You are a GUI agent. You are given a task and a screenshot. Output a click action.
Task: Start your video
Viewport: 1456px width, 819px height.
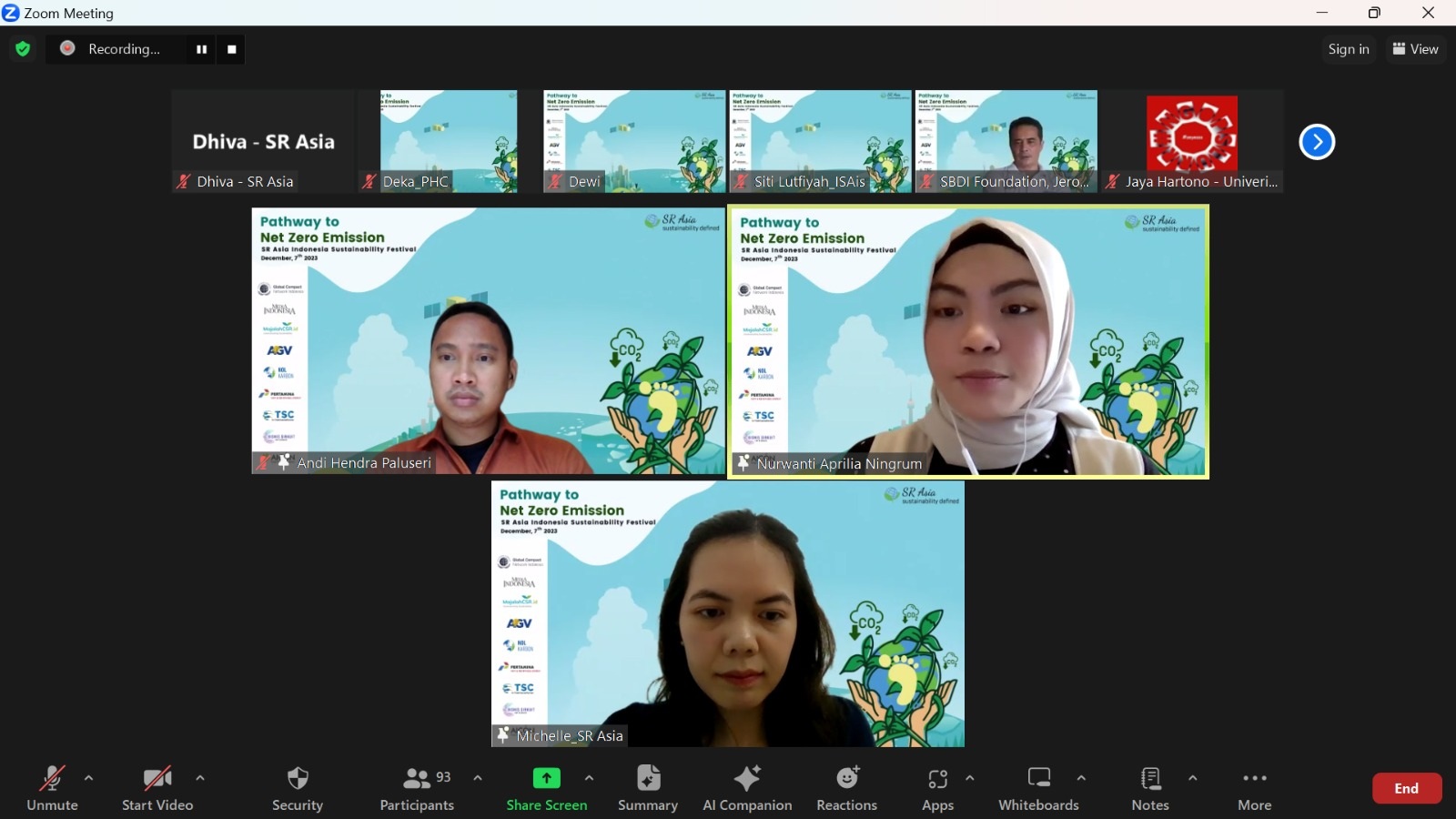click(157, 788)
